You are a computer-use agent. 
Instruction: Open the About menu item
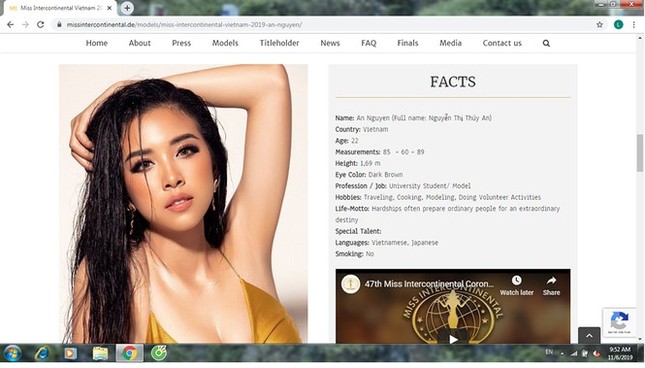coord(139,43)
